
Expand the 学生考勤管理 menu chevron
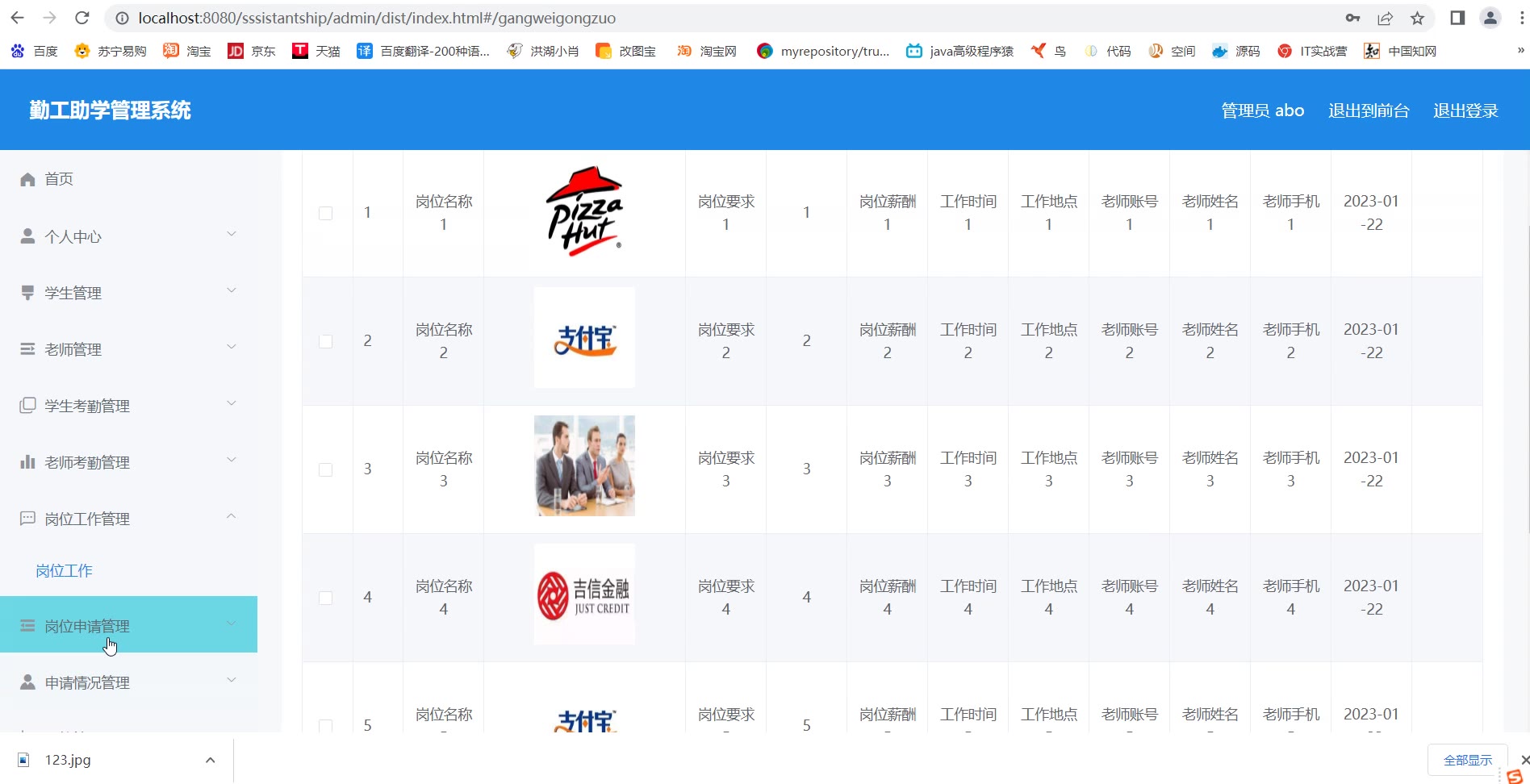click(x=232, y=403)
